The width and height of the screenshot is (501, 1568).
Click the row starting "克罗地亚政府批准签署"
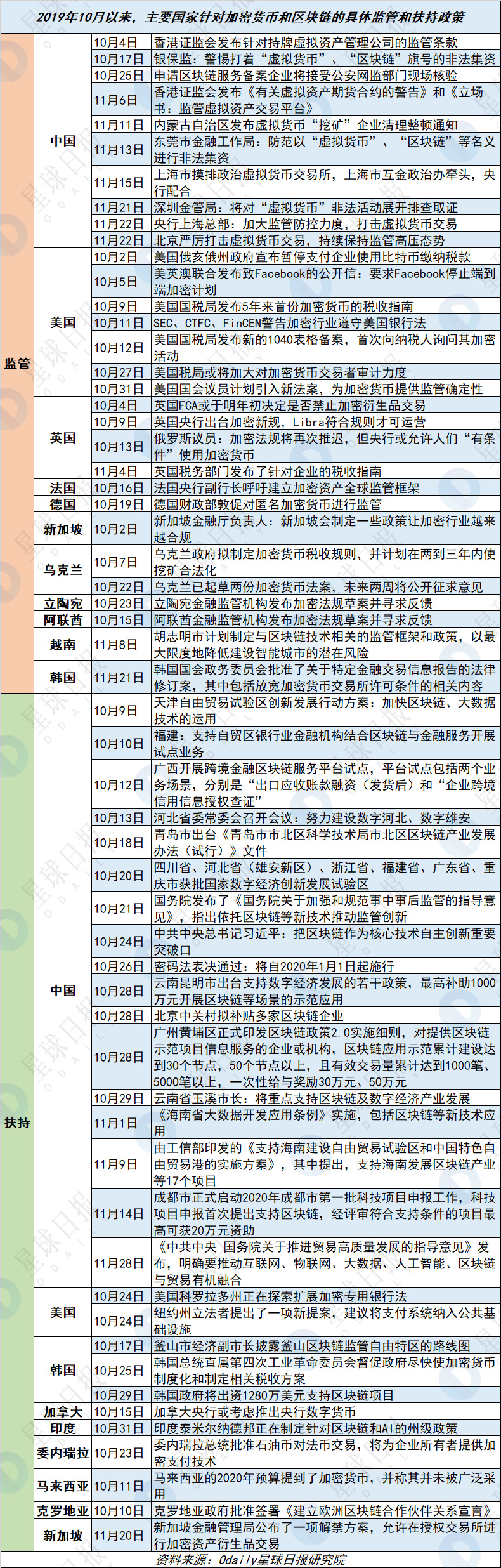(x=326, y=1511)
